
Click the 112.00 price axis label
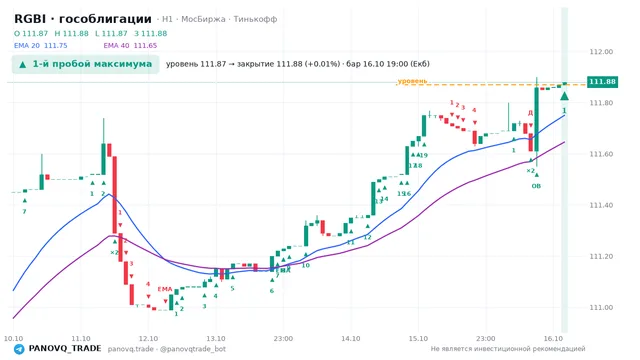pos(601,52)
